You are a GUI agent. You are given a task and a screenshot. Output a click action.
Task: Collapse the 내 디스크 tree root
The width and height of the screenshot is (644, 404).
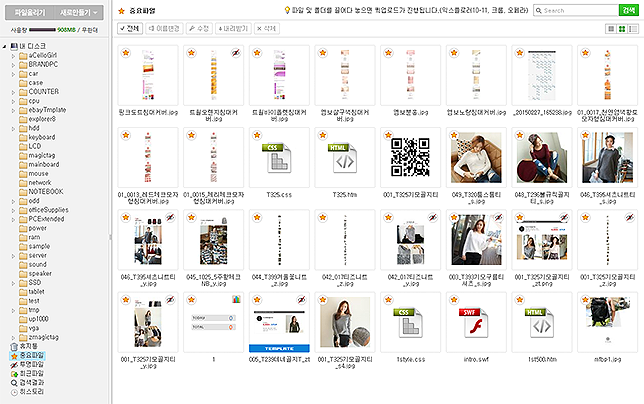[x=5, y=46]
